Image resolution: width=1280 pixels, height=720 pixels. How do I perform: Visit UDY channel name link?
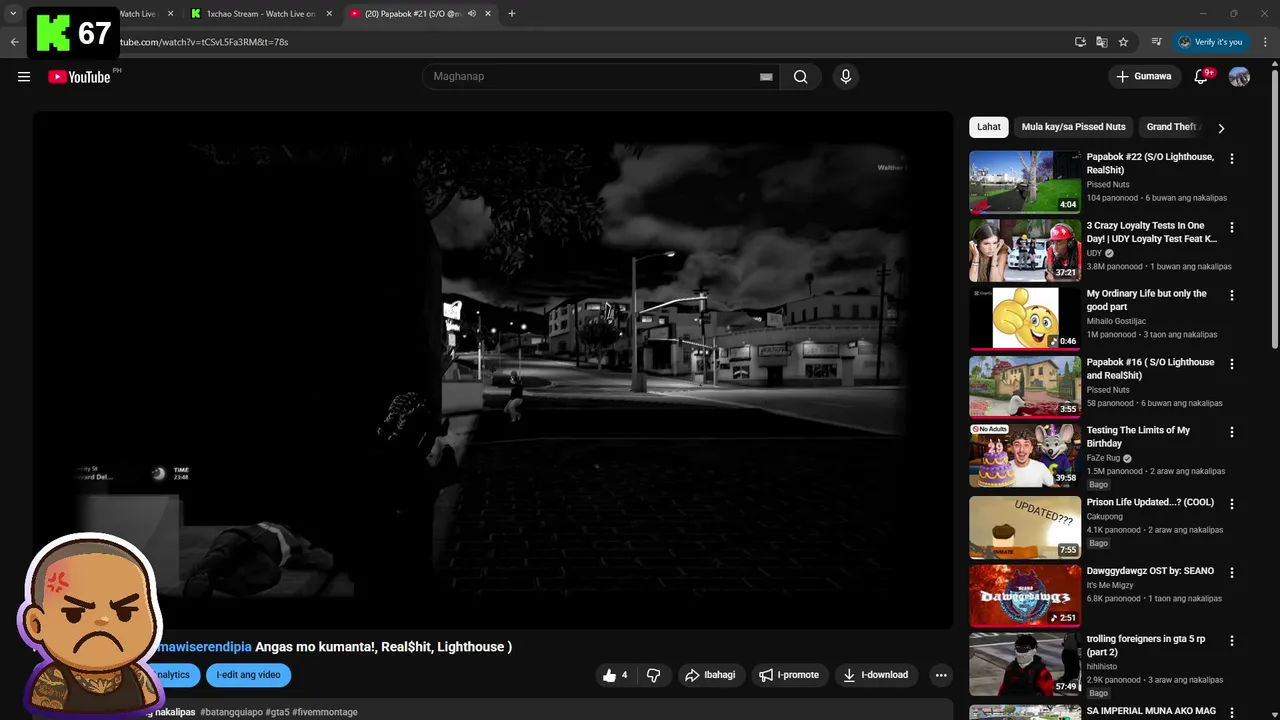pos(1094,254)
